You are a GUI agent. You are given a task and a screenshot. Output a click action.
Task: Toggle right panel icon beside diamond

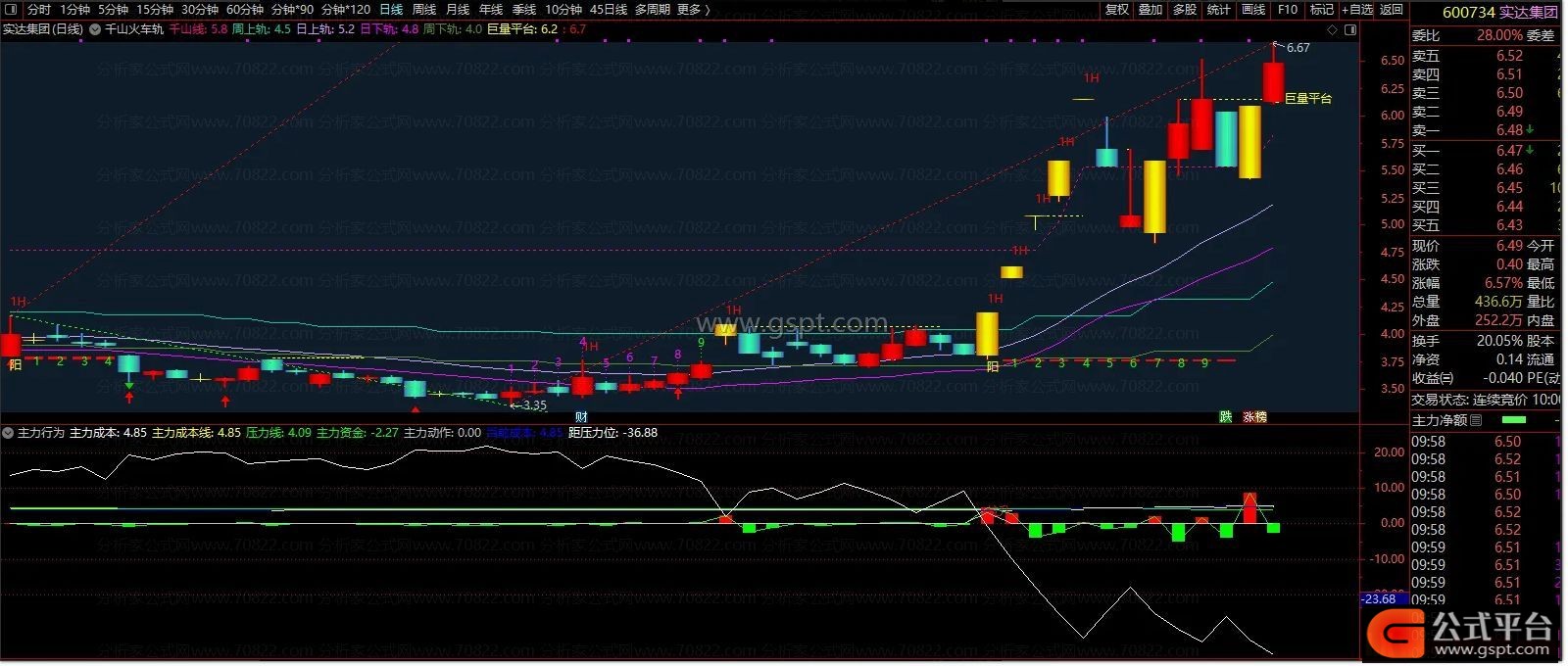1350,30
